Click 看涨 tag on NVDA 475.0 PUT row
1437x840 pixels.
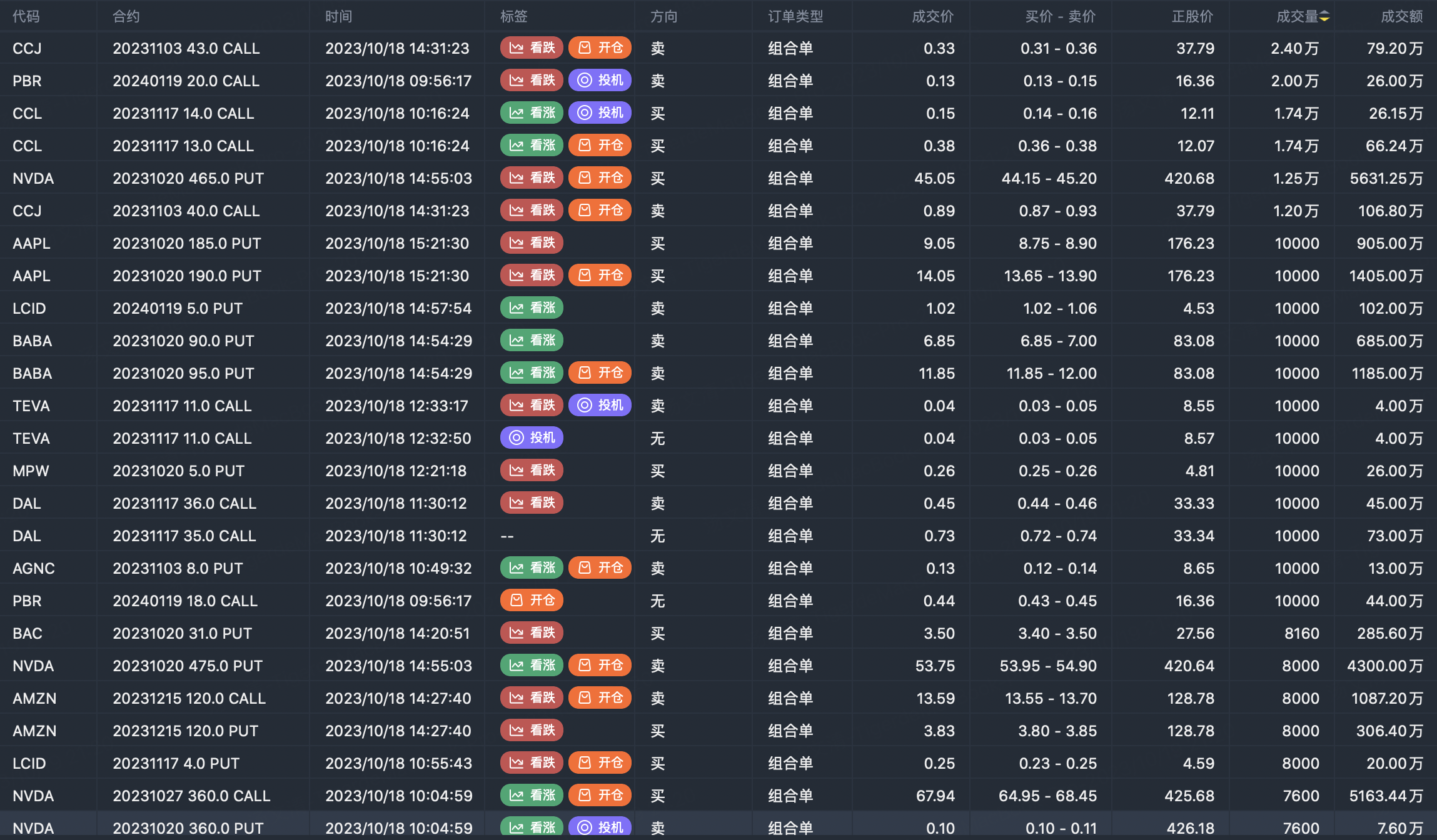(x=532, y=666)
